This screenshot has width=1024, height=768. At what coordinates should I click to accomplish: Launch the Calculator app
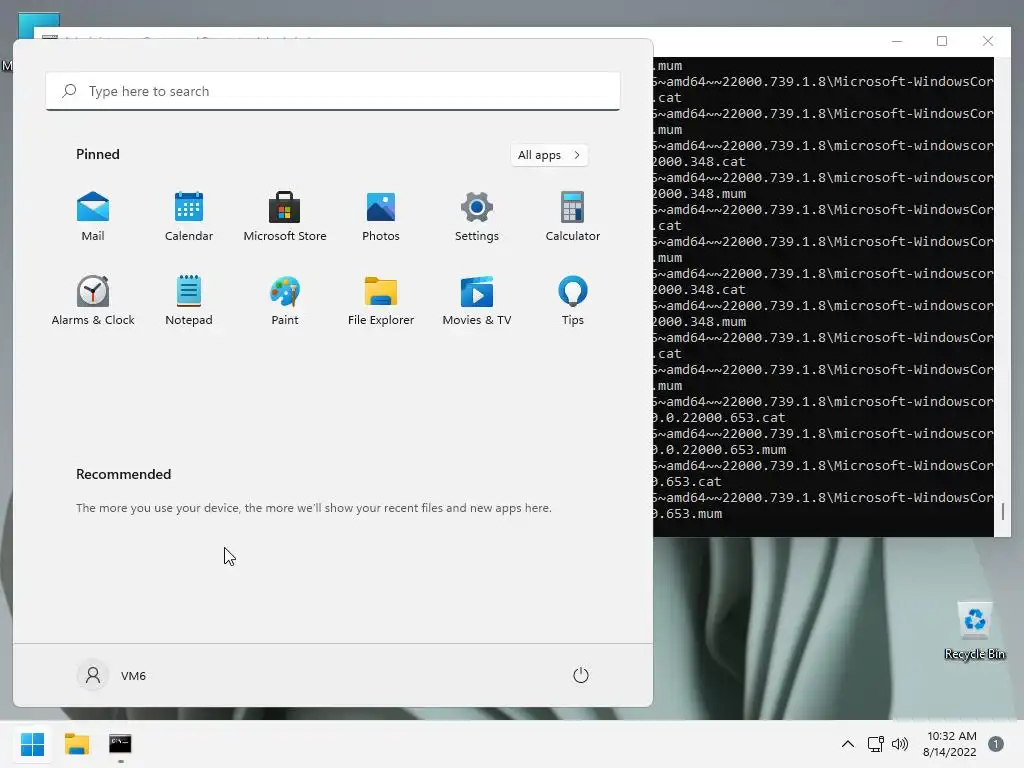coord(573,216)
